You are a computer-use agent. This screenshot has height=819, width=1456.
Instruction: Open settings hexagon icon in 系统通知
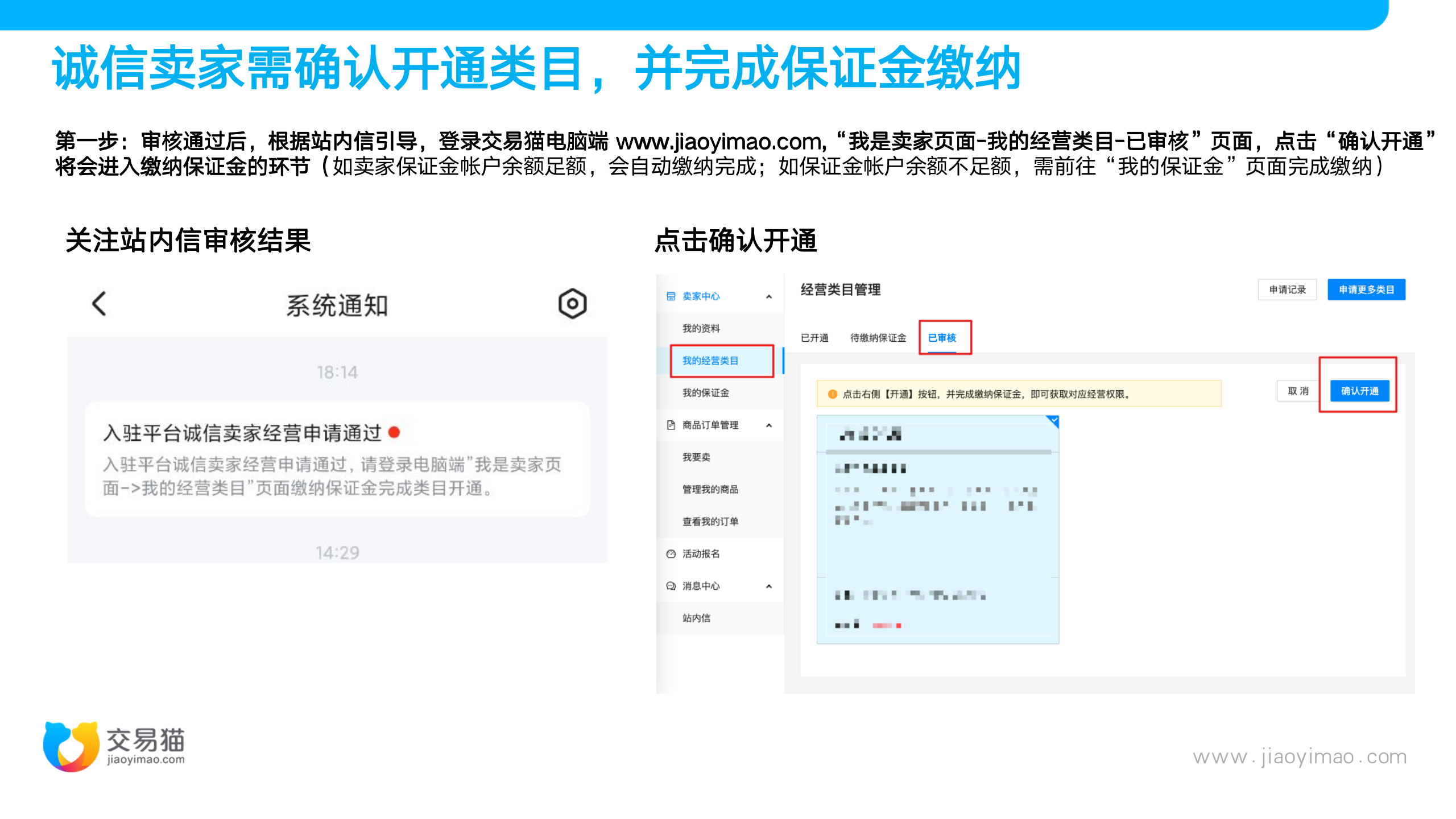point(572,304)
